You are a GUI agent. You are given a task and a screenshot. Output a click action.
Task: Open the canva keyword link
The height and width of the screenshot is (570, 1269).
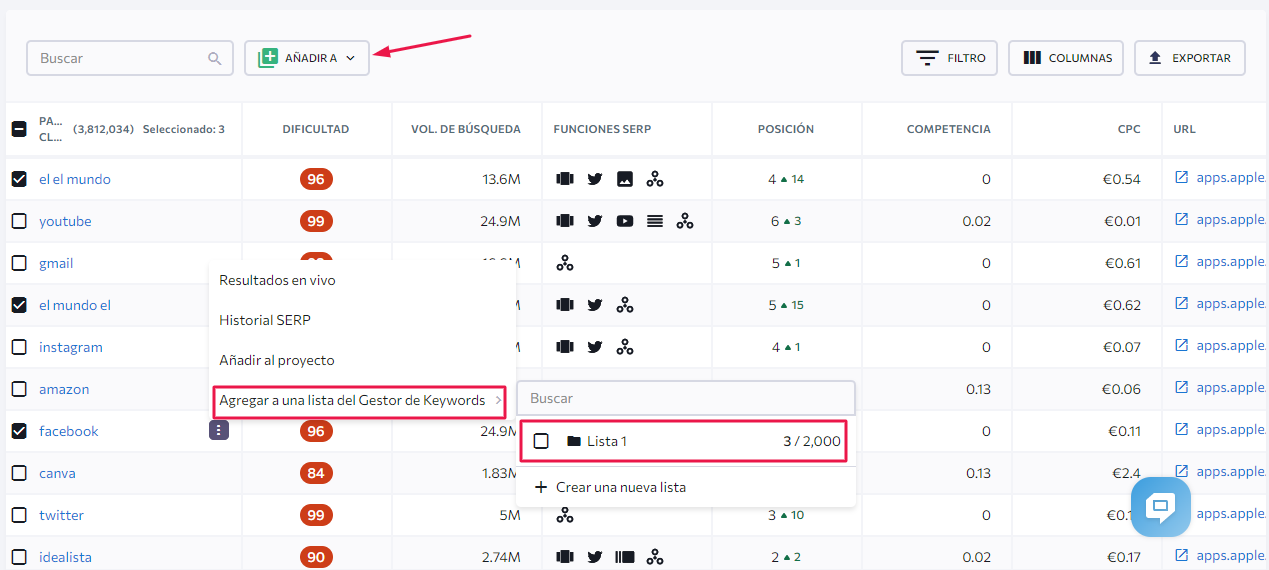coord(57,473)
